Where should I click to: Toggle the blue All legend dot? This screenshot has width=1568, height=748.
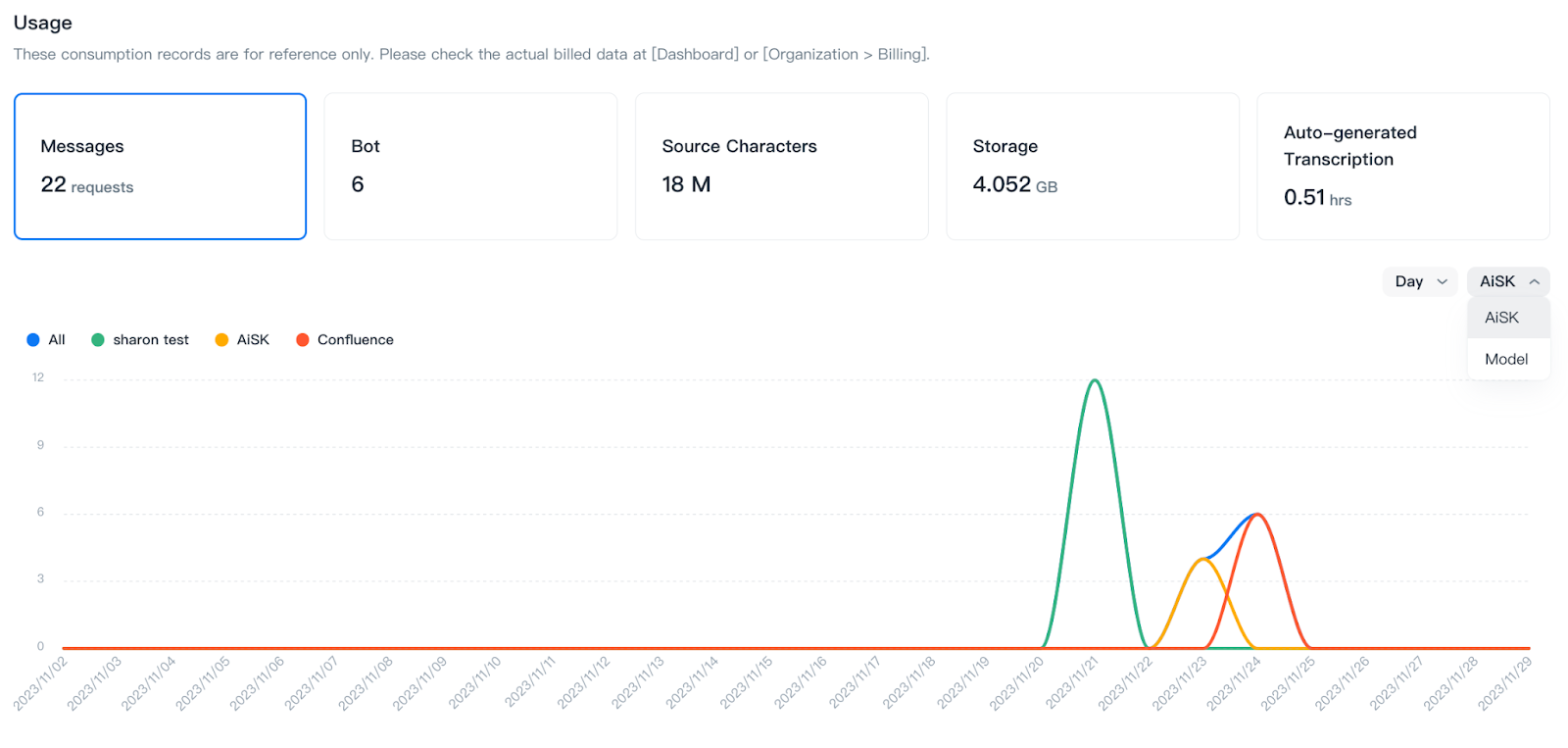[33, 340]
